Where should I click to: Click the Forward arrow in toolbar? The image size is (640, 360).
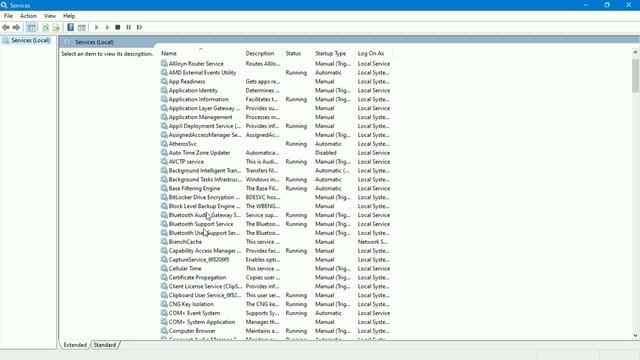pyautogui.click(x=16, y=27)
